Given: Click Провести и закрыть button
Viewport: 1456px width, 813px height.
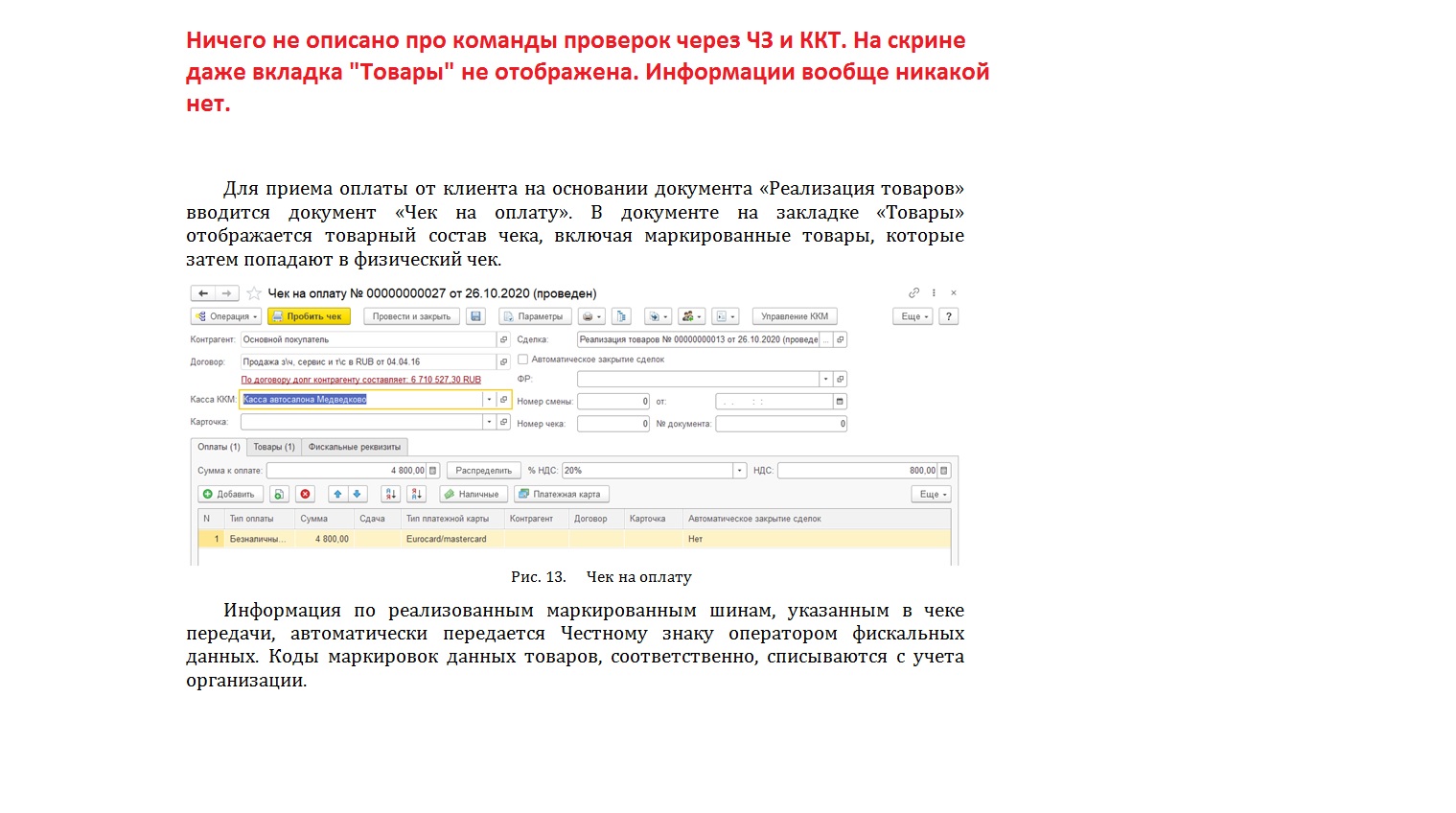Looking at the screenshot, I should pyautogui.click(x=411, y=316).
